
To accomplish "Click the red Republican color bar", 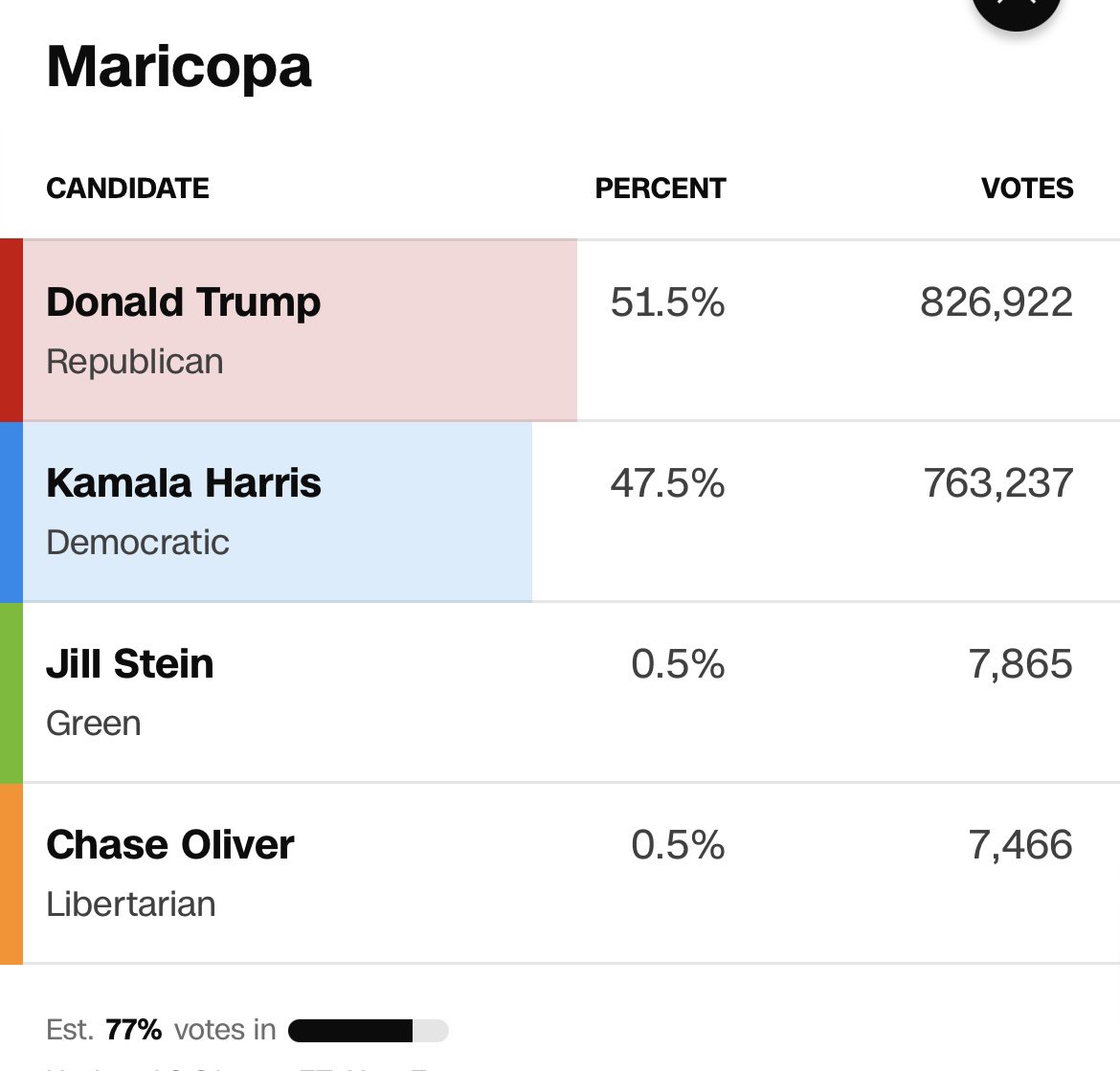I will 11,330.
